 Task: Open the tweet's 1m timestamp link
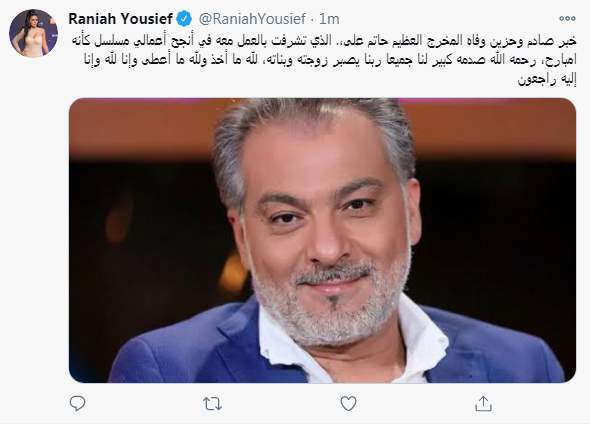[329, 19]
